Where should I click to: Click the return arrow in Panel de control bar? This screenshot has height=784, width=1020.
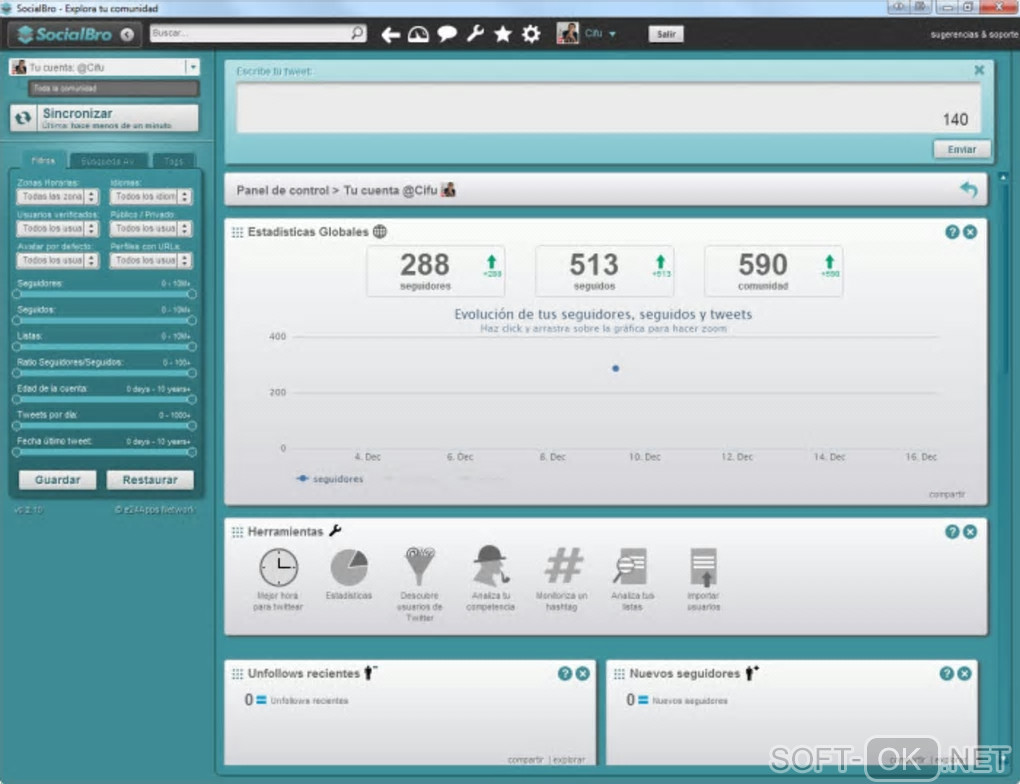pyautogui.click(x=969, y=189)
